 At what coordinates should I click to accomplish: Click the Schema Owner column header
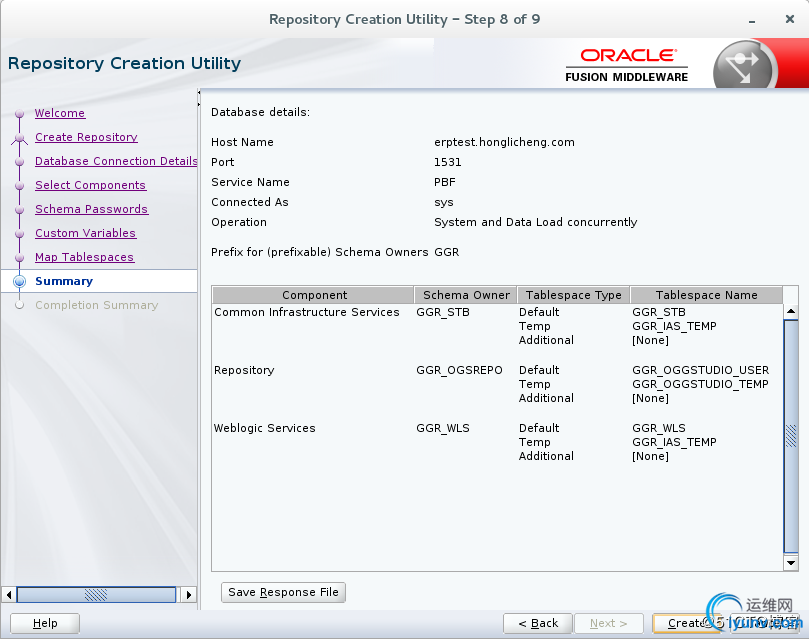[x=466, y=295]
